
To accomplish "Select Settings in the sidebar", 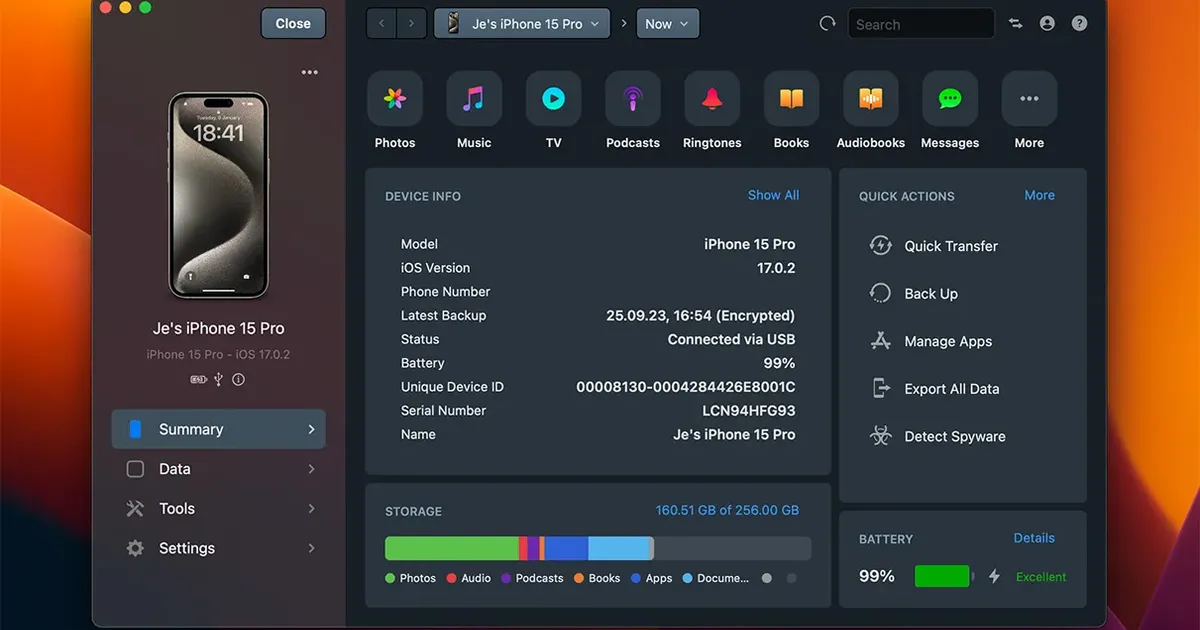I will click(219, 548).
